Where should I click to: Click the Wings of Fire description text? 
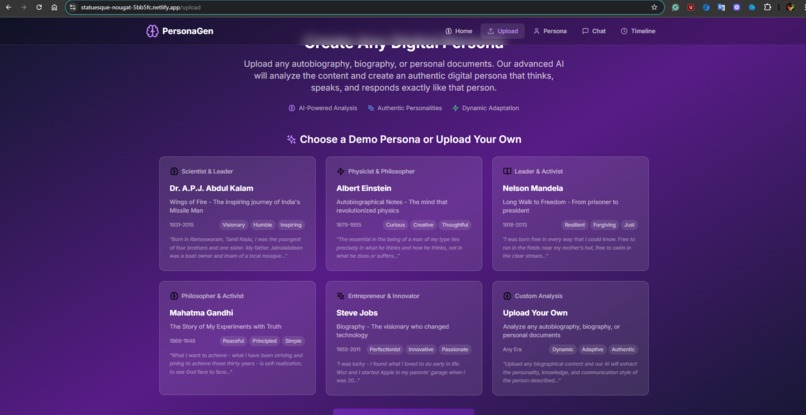pos(235,206)
